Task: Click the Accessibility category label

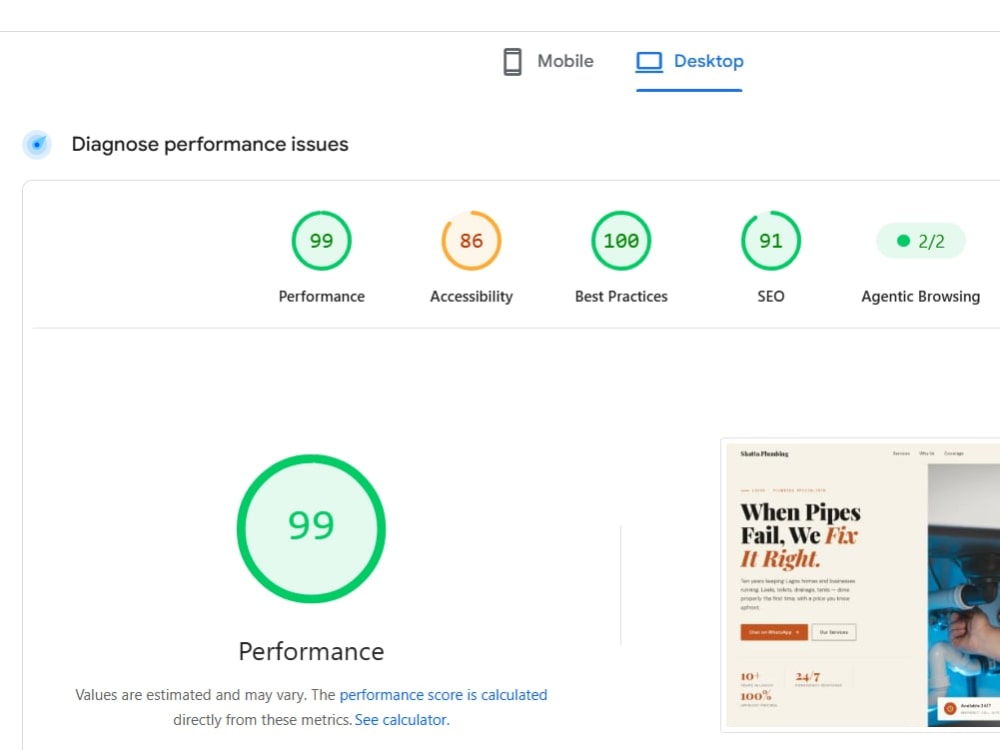Action: (x=471, y=297)
